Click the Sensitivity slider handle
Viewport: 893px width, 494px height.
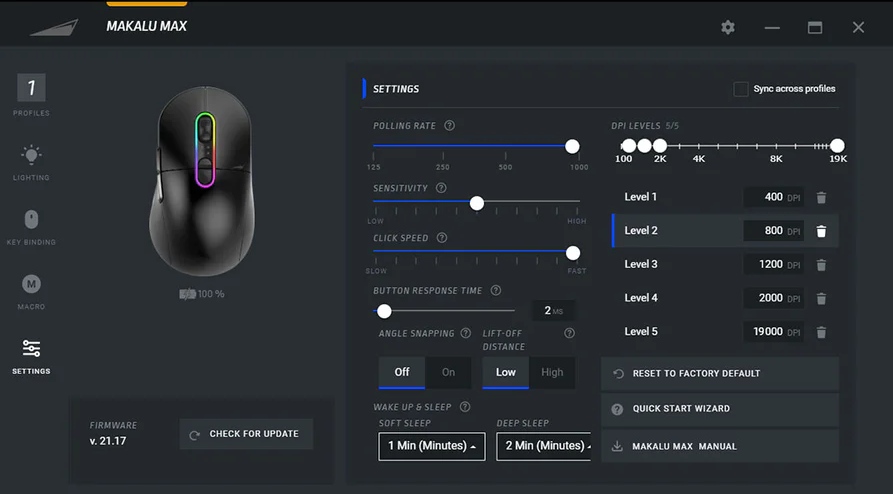(x=477, y=203)
